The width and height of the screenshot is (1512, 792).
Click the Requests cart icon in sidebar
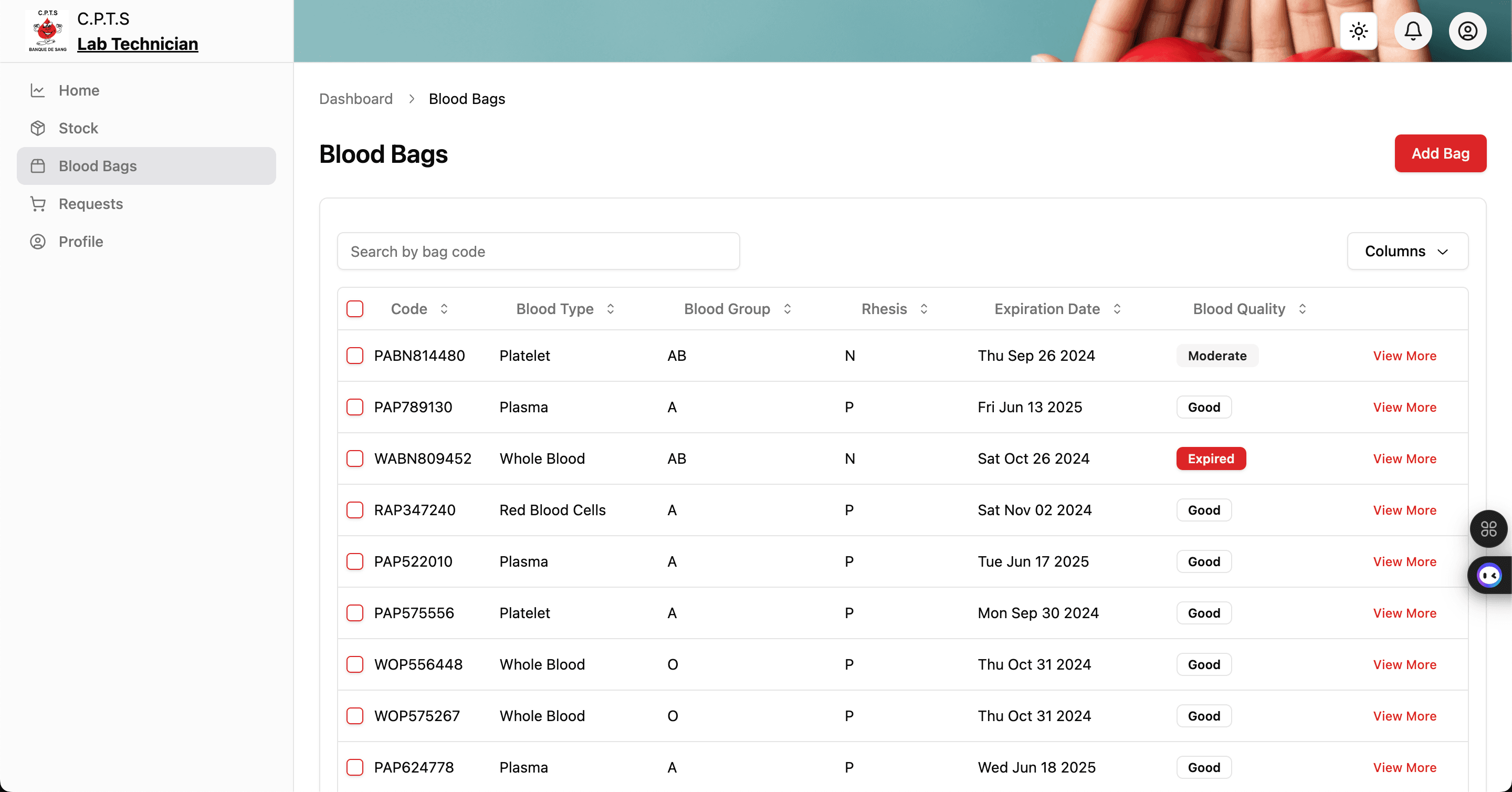pos(38,204)
